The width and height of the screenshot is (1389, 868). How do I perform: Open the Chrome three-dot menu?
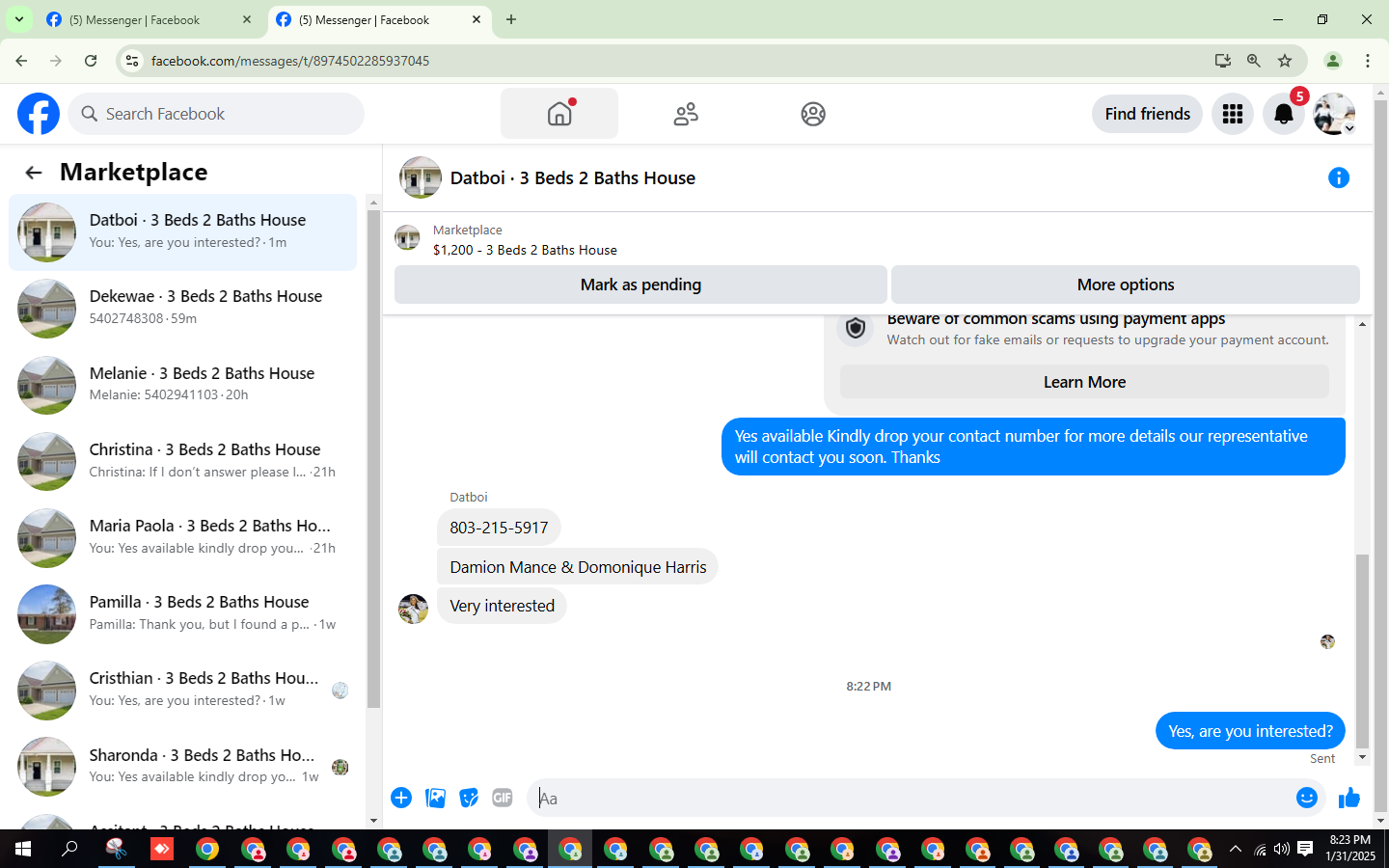coord(1368,61)
